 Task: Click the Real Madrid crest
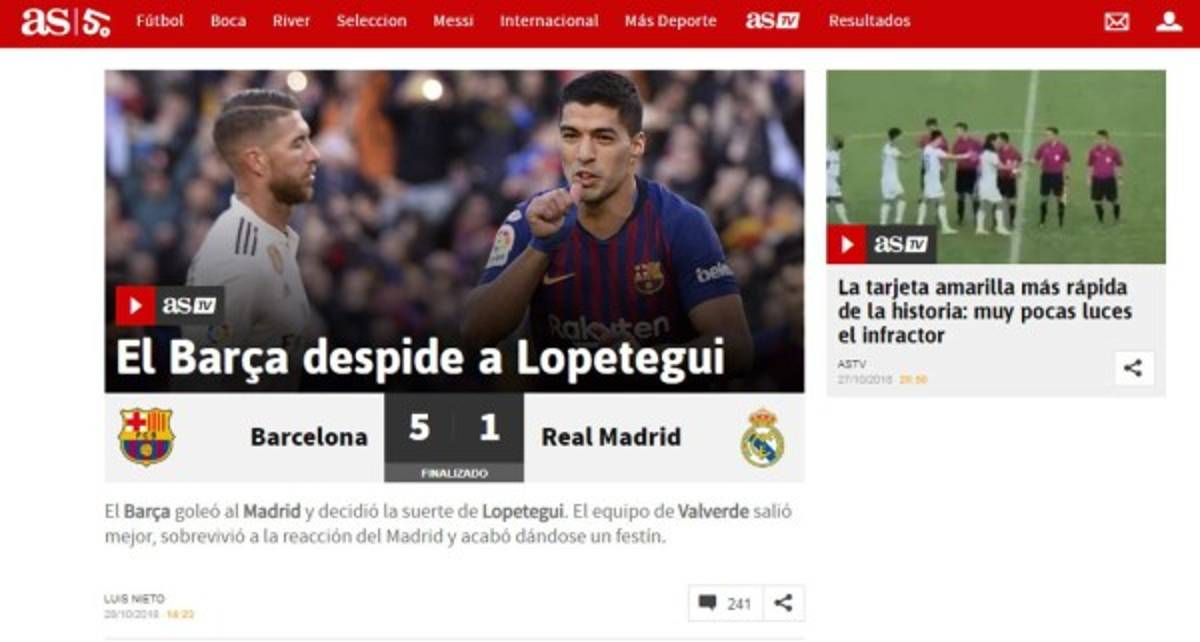coord(762,437)
